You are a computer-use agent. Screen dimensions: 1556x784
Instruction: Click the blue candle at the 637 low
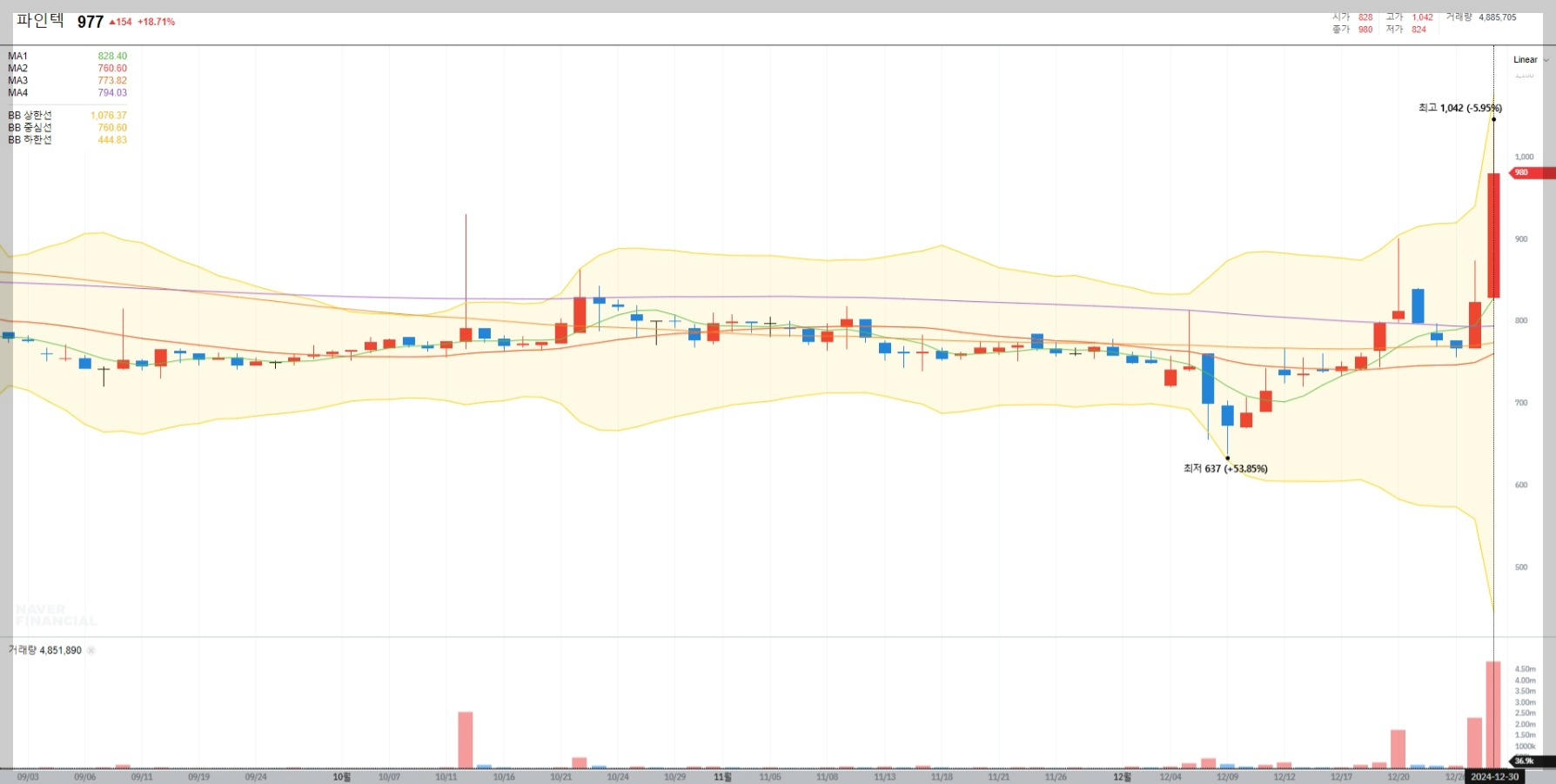(1227, 415)
